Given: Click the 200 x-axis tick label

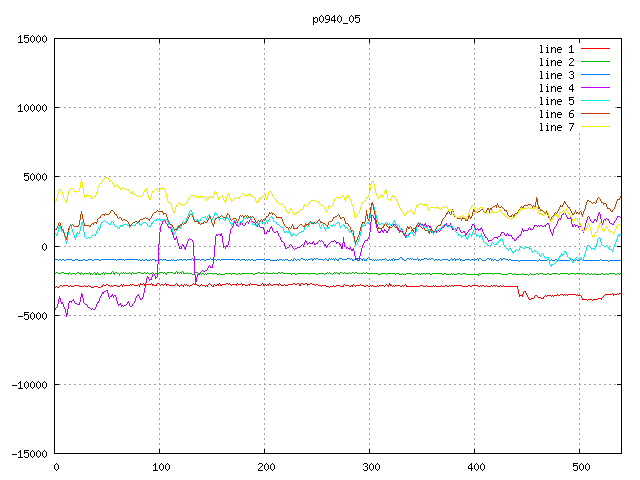Looking at the screenshot, I should point(265,467).
